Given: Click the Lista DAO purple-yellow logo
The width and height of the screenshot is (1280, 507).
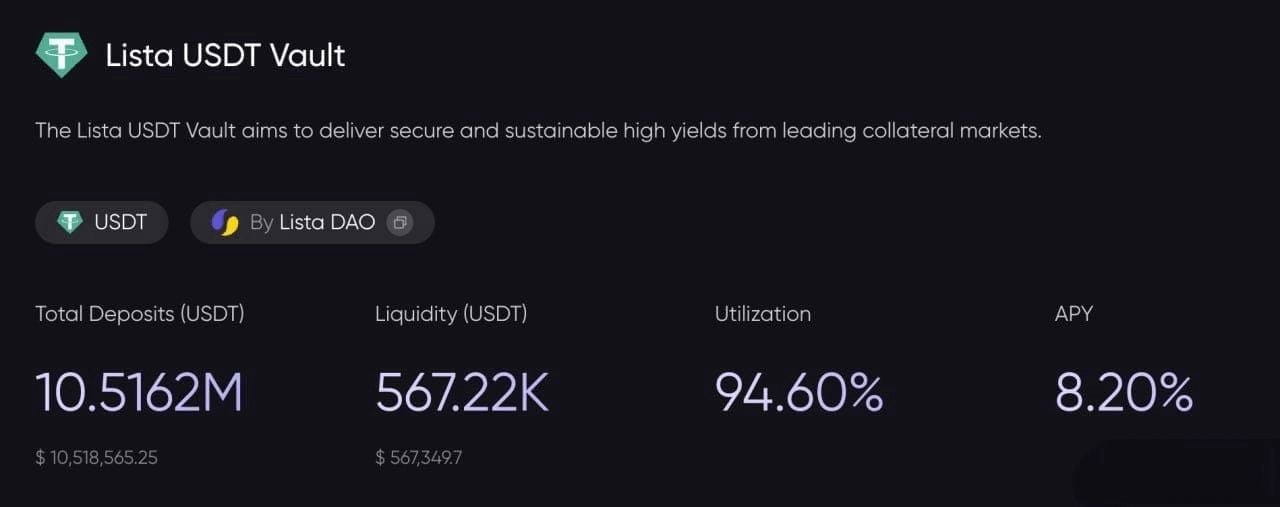Looking at the screenshot, I should click(225, 222).
